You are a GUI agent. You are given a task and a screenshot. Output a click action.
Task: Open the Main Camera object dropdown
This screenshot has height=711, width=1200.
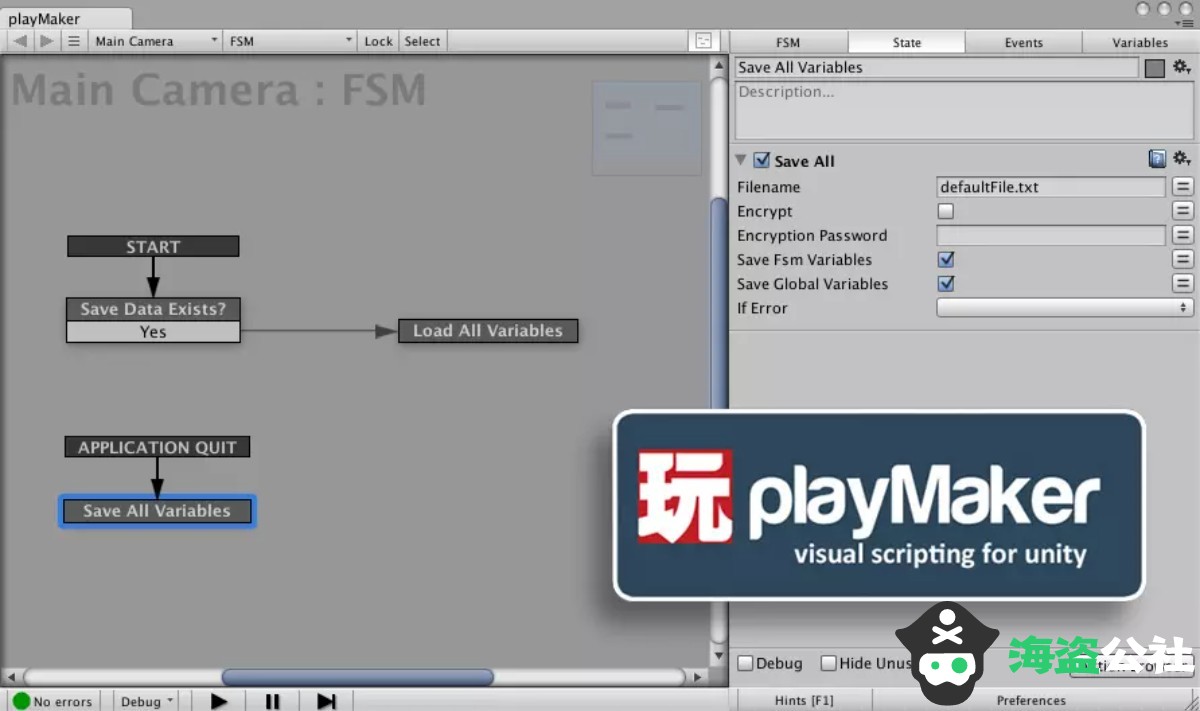156,41
